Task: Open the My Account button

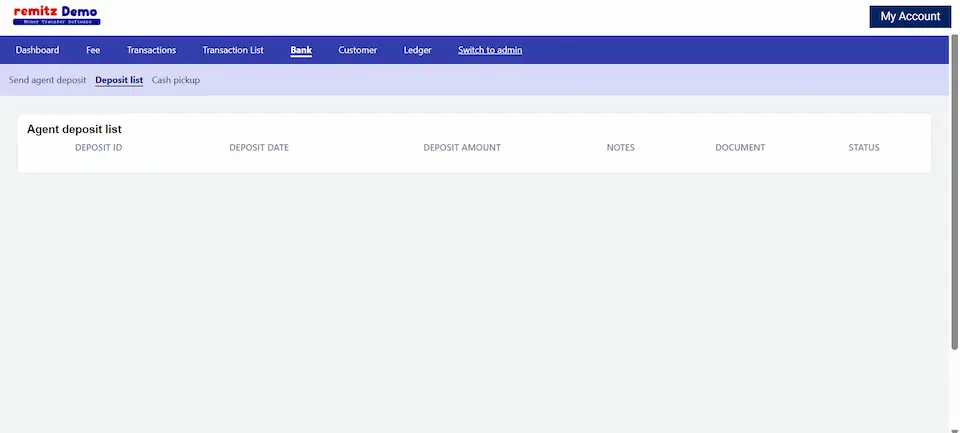Action: (910, 17)
